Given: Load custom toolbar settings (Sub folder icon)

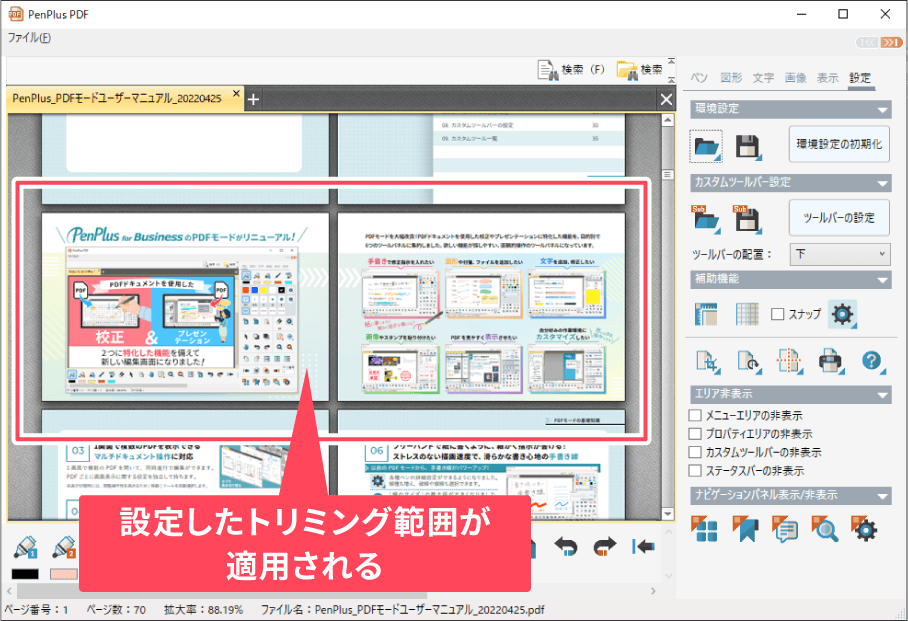Looking at the screenshot, I should [706, 219].
